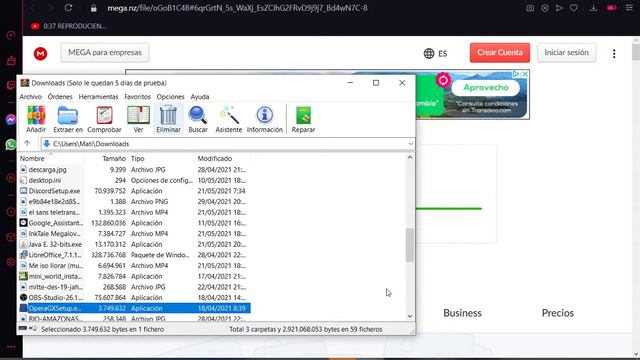Click the Business link on MEGA page
Viewport: 640px width, 360px height.
(462, 313)
